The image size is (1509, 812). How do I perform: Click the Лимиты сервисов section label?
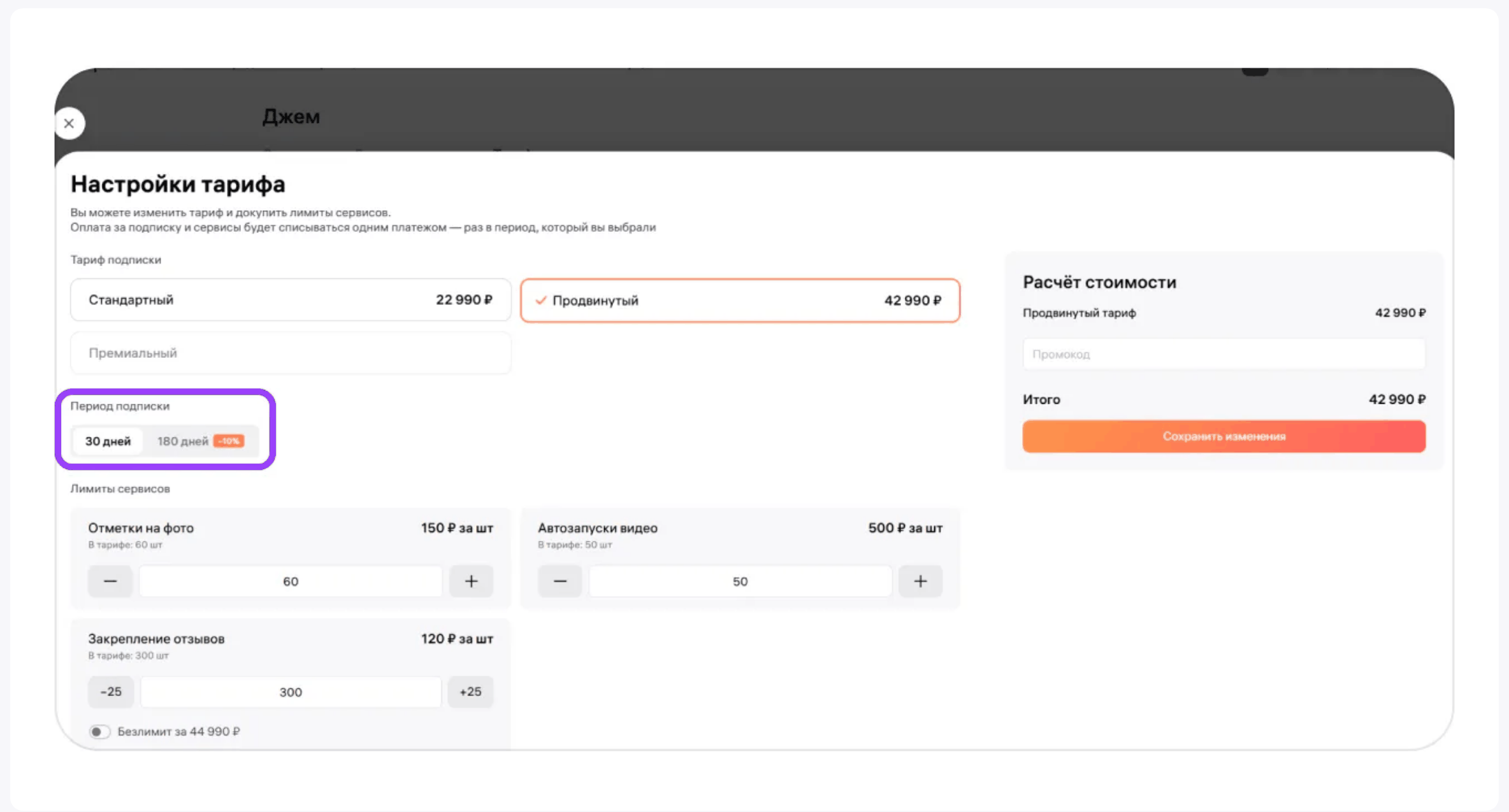pyautogui.click(x=120, y=488)
